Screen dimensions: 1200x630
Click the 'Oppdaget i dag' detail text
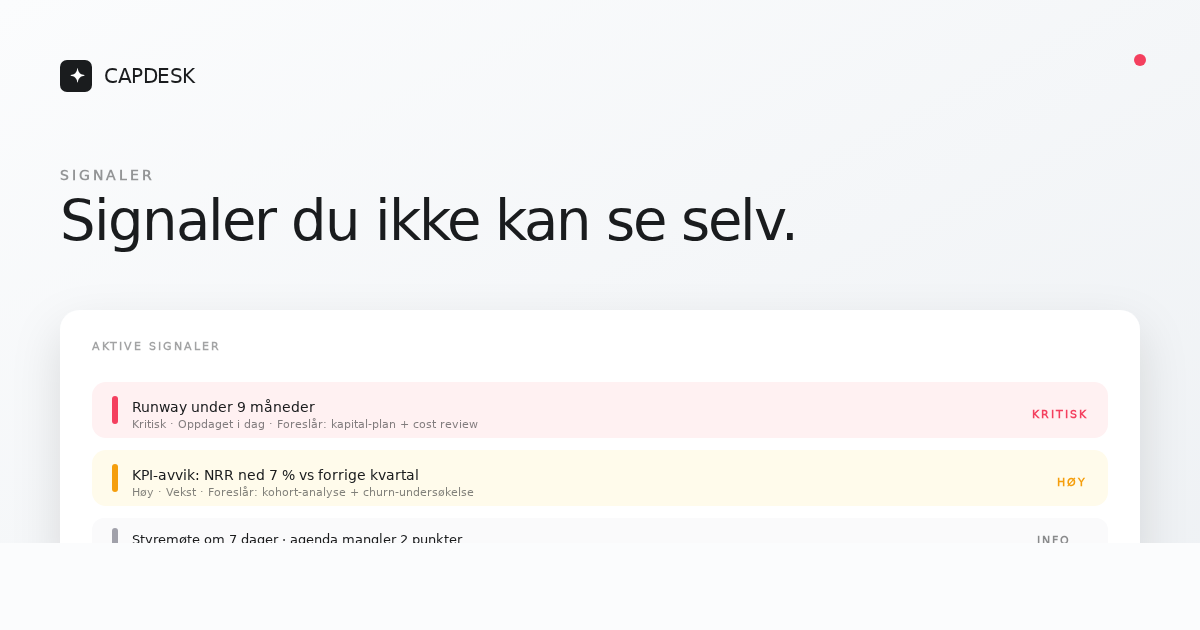tap(221, 424)
